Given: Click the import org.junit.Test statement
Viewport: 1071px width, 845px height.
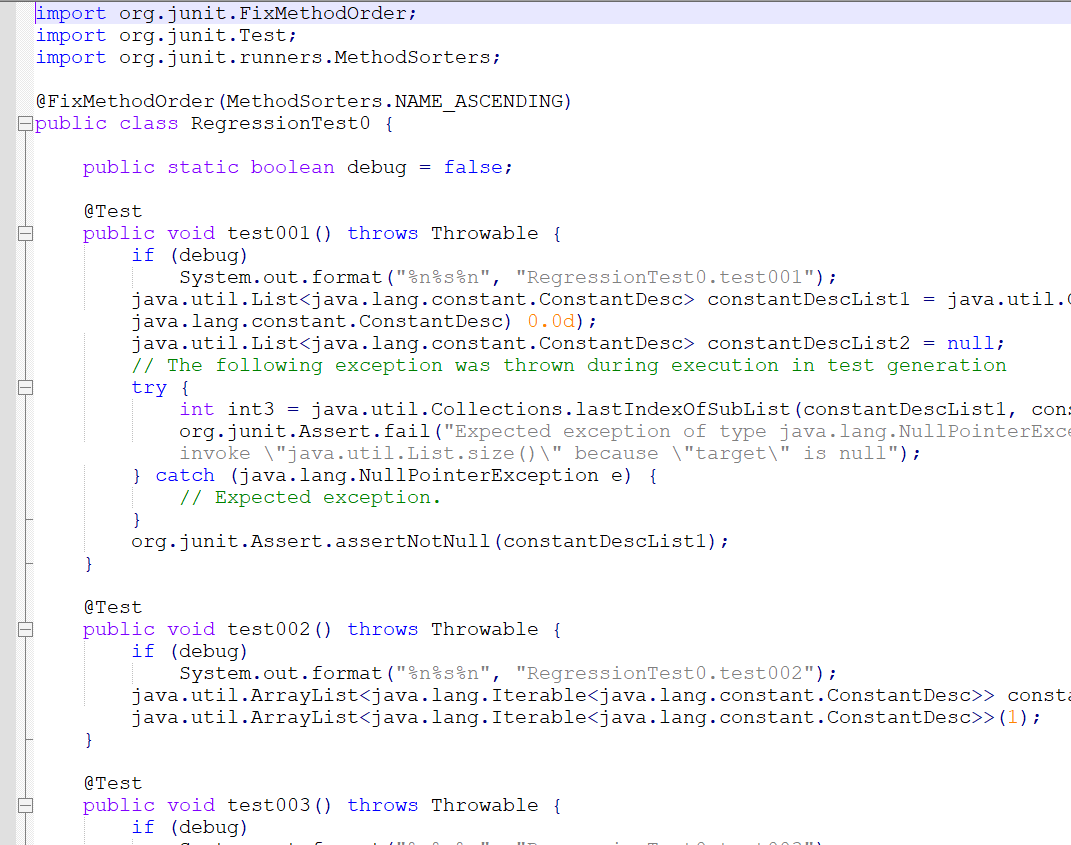Looking at the screenshot, I should [x=165, y=35].
